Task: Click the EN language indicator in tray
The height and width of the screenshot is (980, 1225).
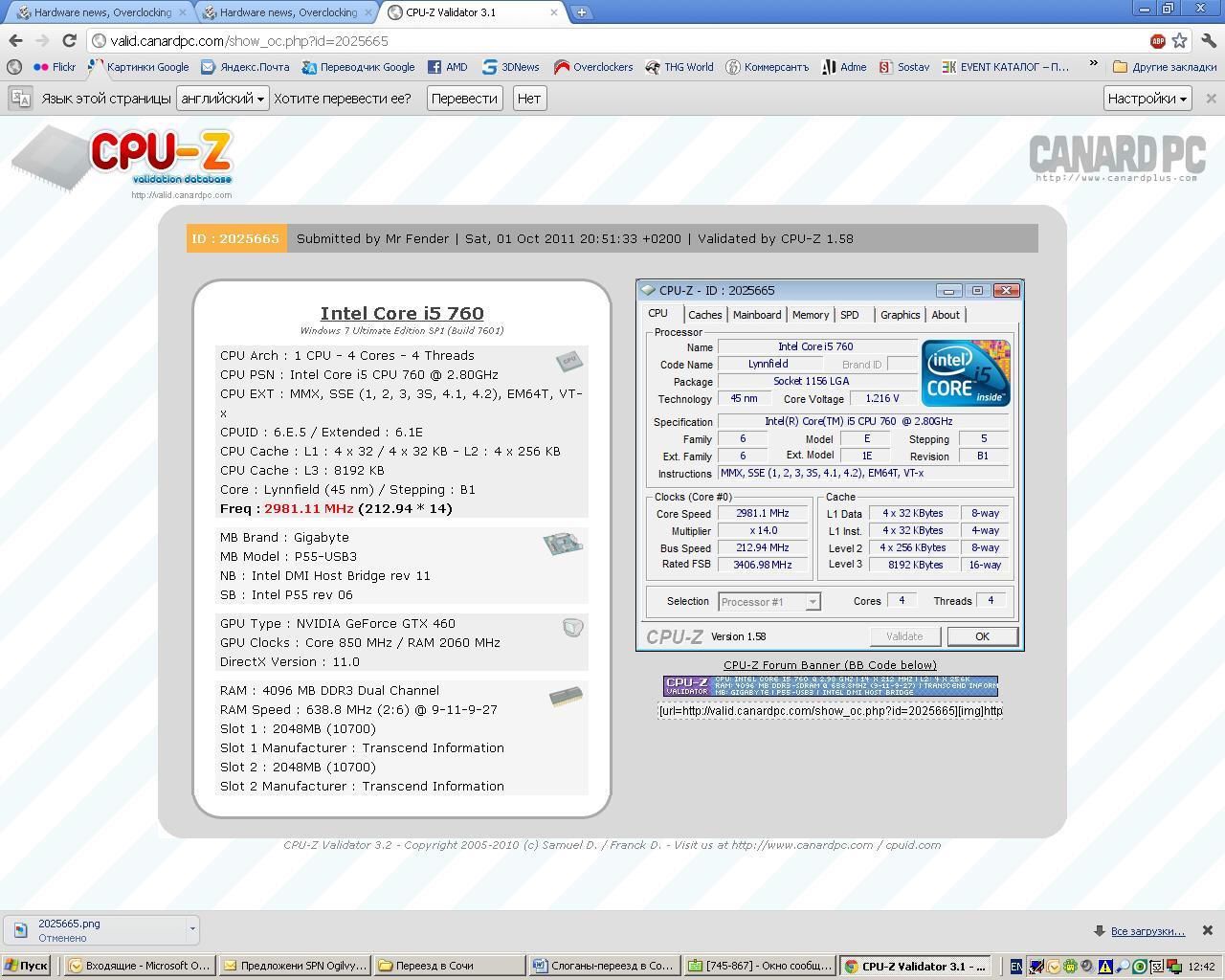Action: click(1016, 967)
